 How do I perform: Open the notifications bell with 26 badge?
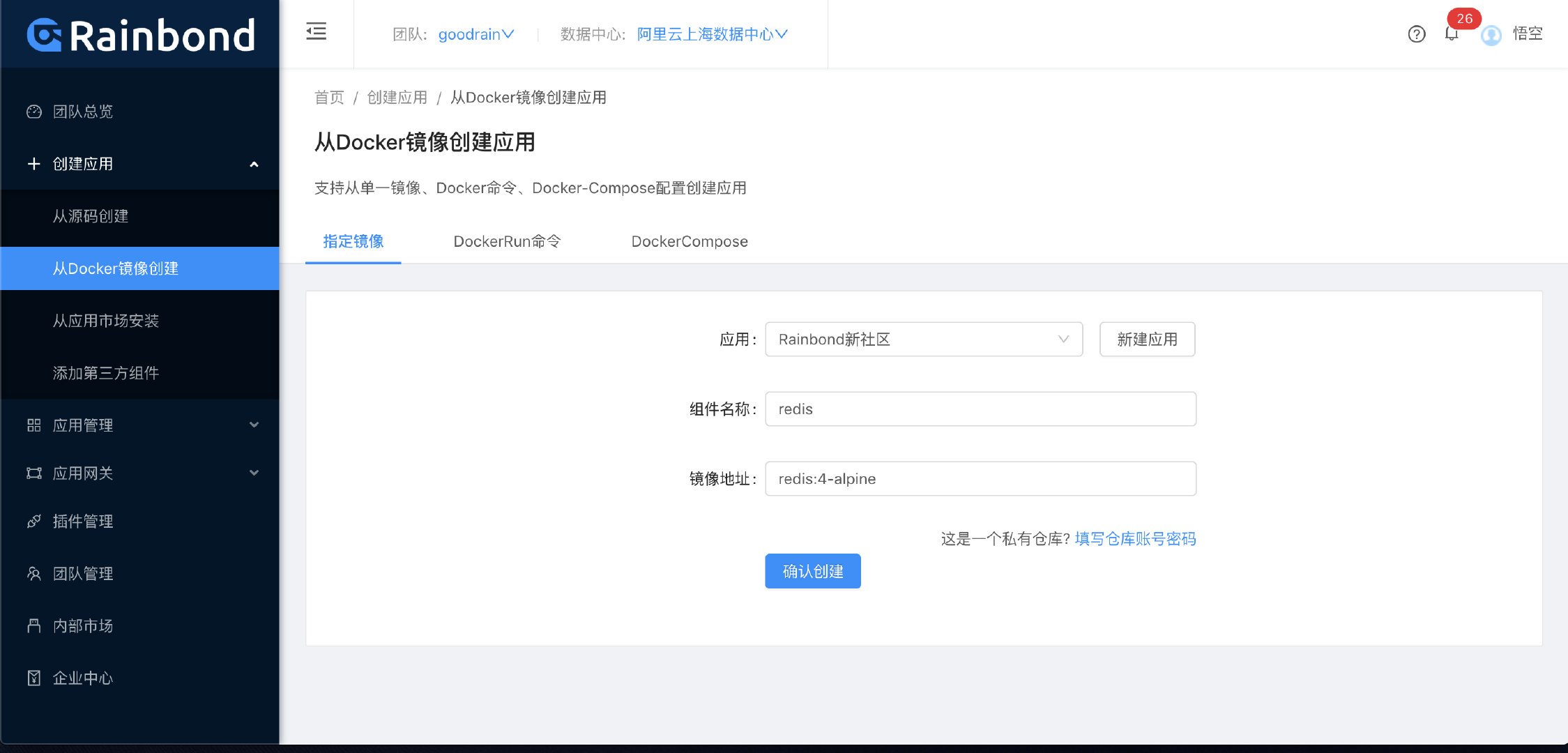tap(1452, 33)
